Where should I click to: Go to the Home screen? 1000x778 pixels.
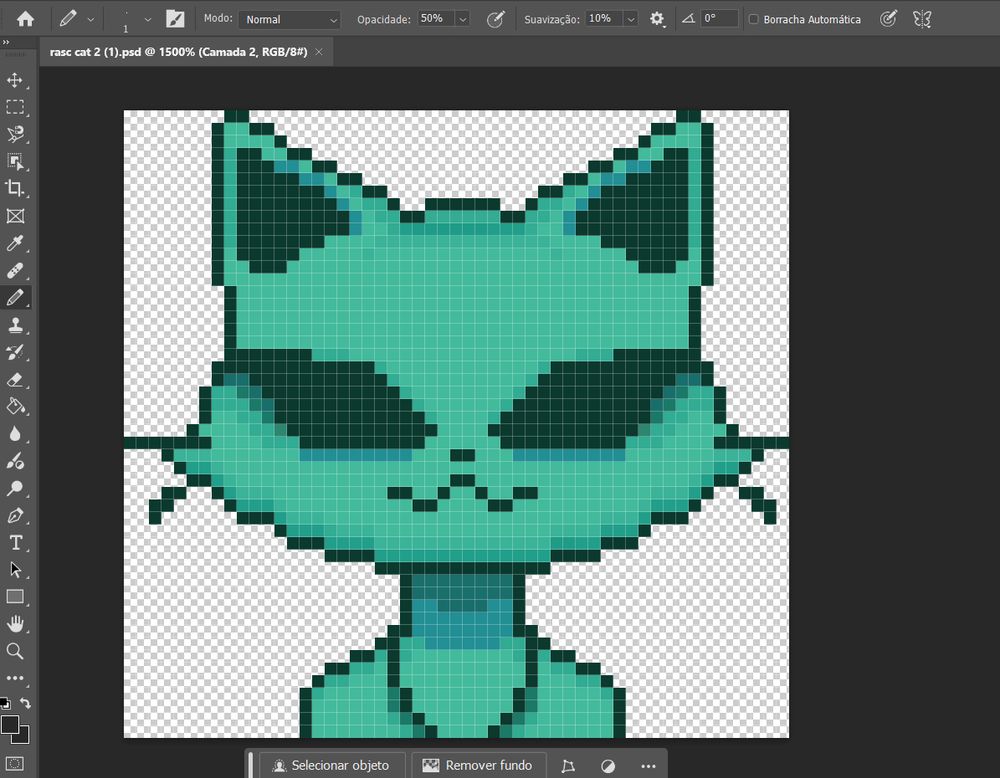[x=25, y=19]
